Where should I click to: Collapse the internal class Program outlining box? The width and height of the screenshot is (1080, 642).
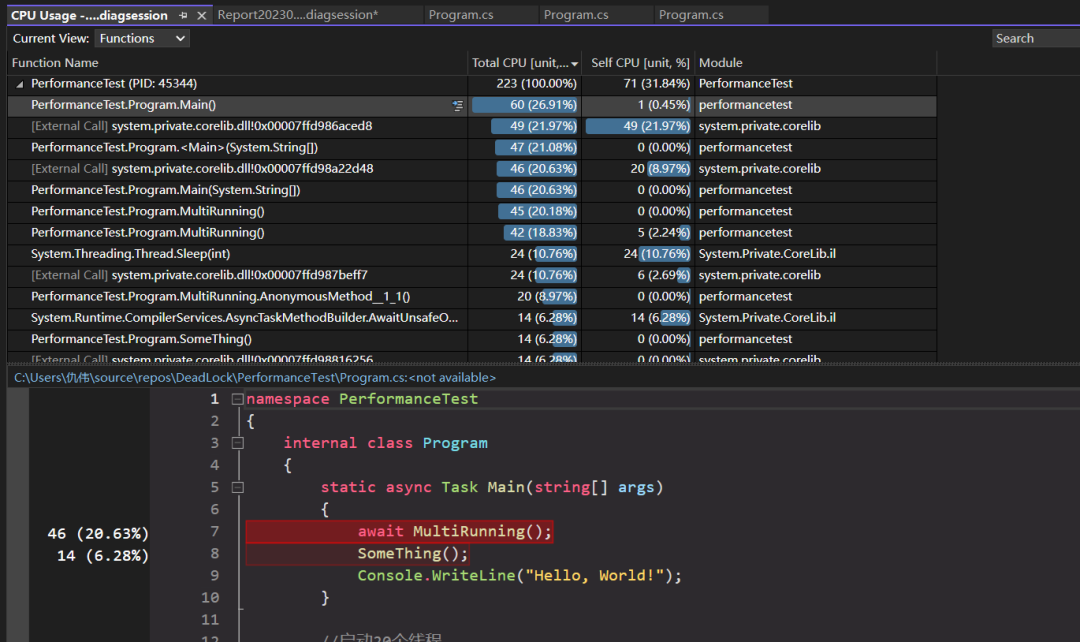click(238, 443)
